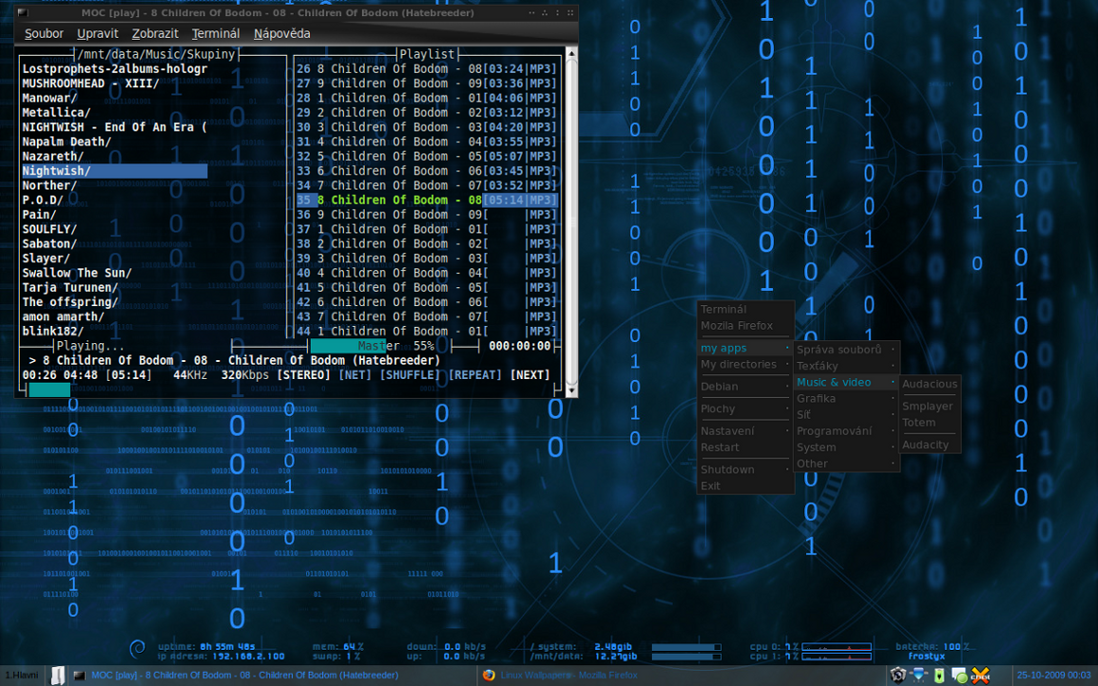The width and height of the screenshot is (1098, 686).
Task: Click the dark shield tray icon
Action: (898, 676)
